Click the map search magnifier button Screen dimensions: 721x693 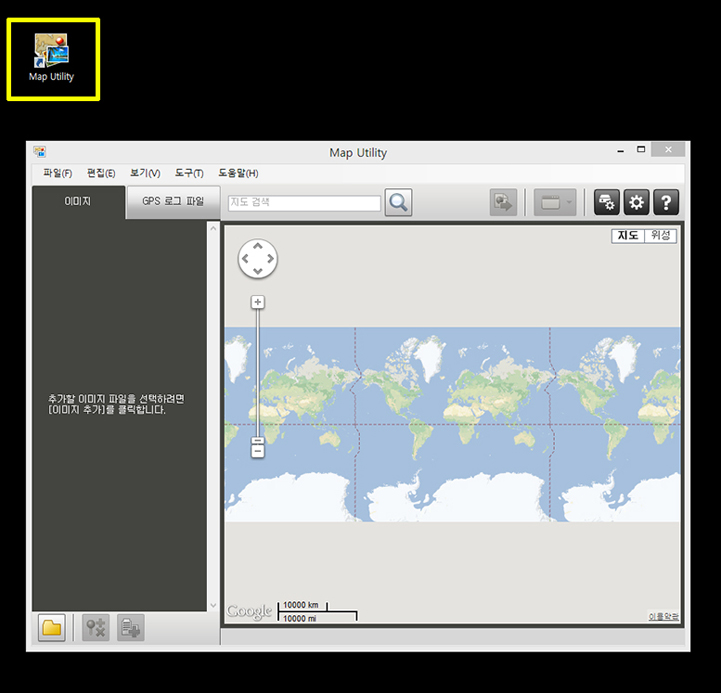[398, 202]
